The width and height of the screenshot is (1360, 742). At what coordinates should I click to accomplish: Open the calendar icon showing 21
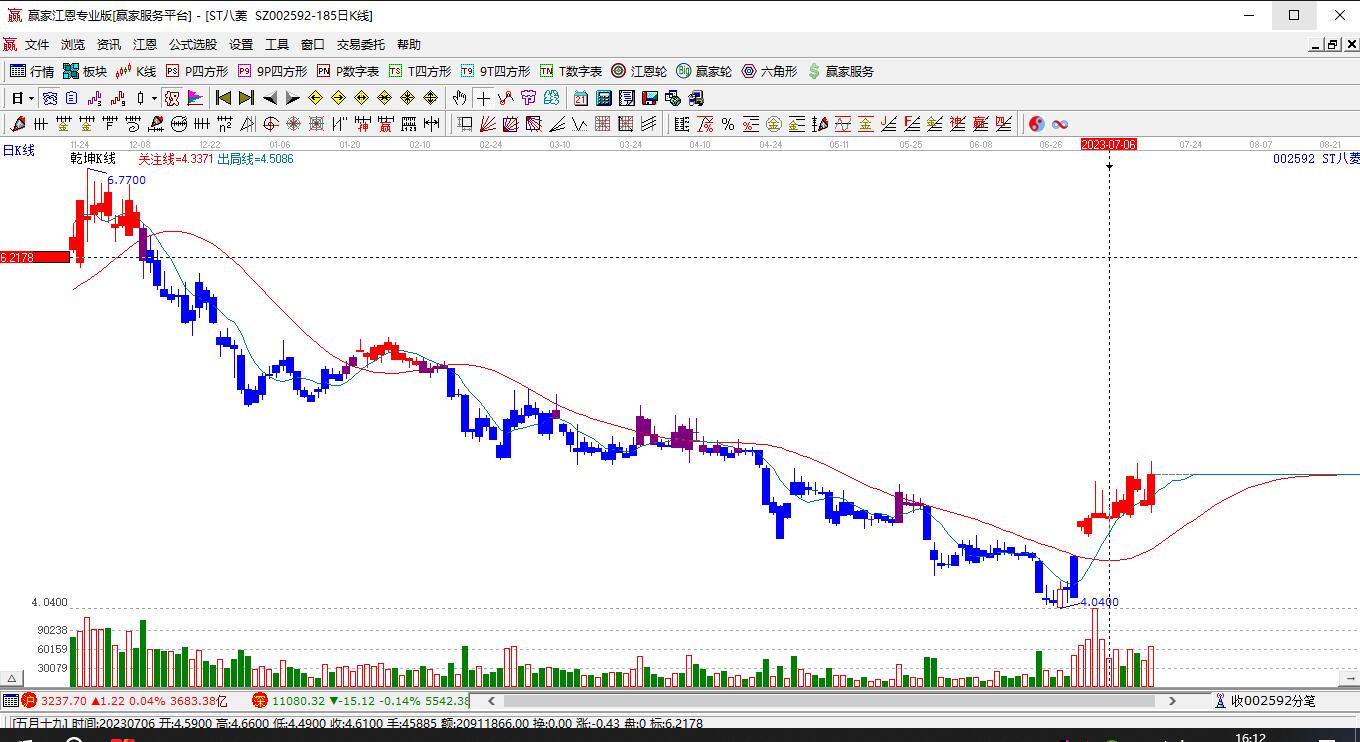click(581, 98)
